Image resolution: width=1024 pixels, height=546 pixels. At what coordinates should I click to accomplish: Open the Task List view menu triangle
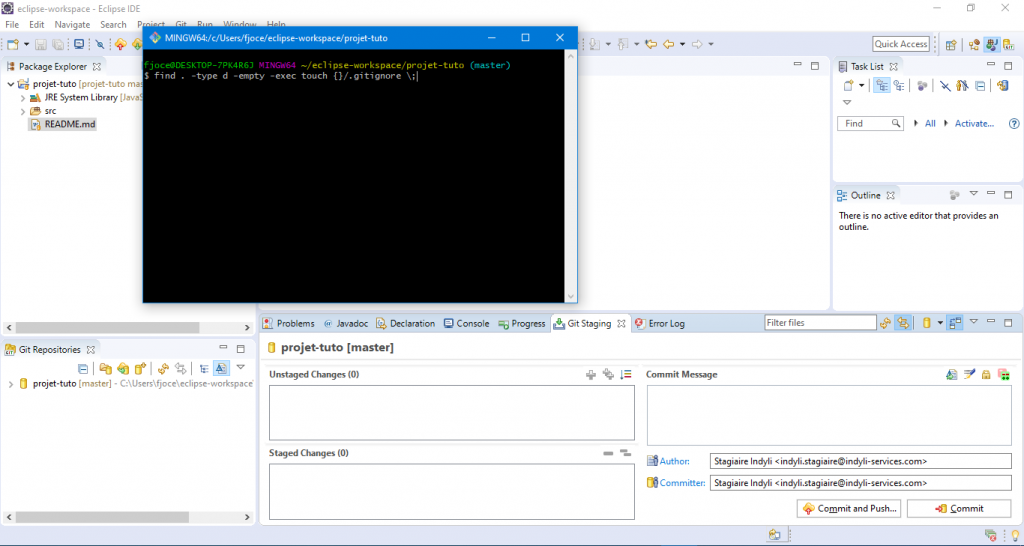(847, 103)
